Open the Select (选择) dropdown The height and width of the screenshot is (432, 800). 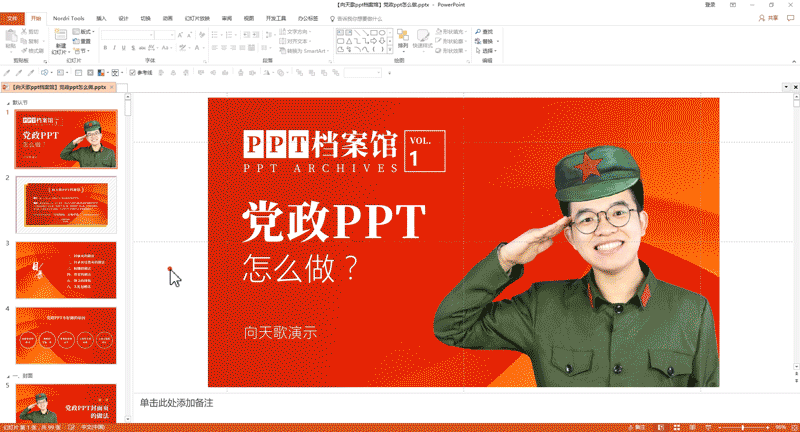tap(485, 51)
